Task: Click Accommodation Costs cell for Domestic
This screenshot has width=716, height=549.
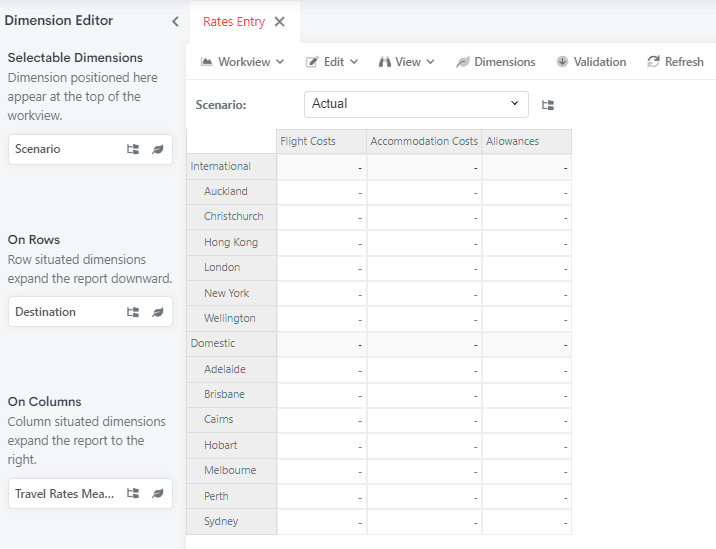Action: (x=424, y=344)
